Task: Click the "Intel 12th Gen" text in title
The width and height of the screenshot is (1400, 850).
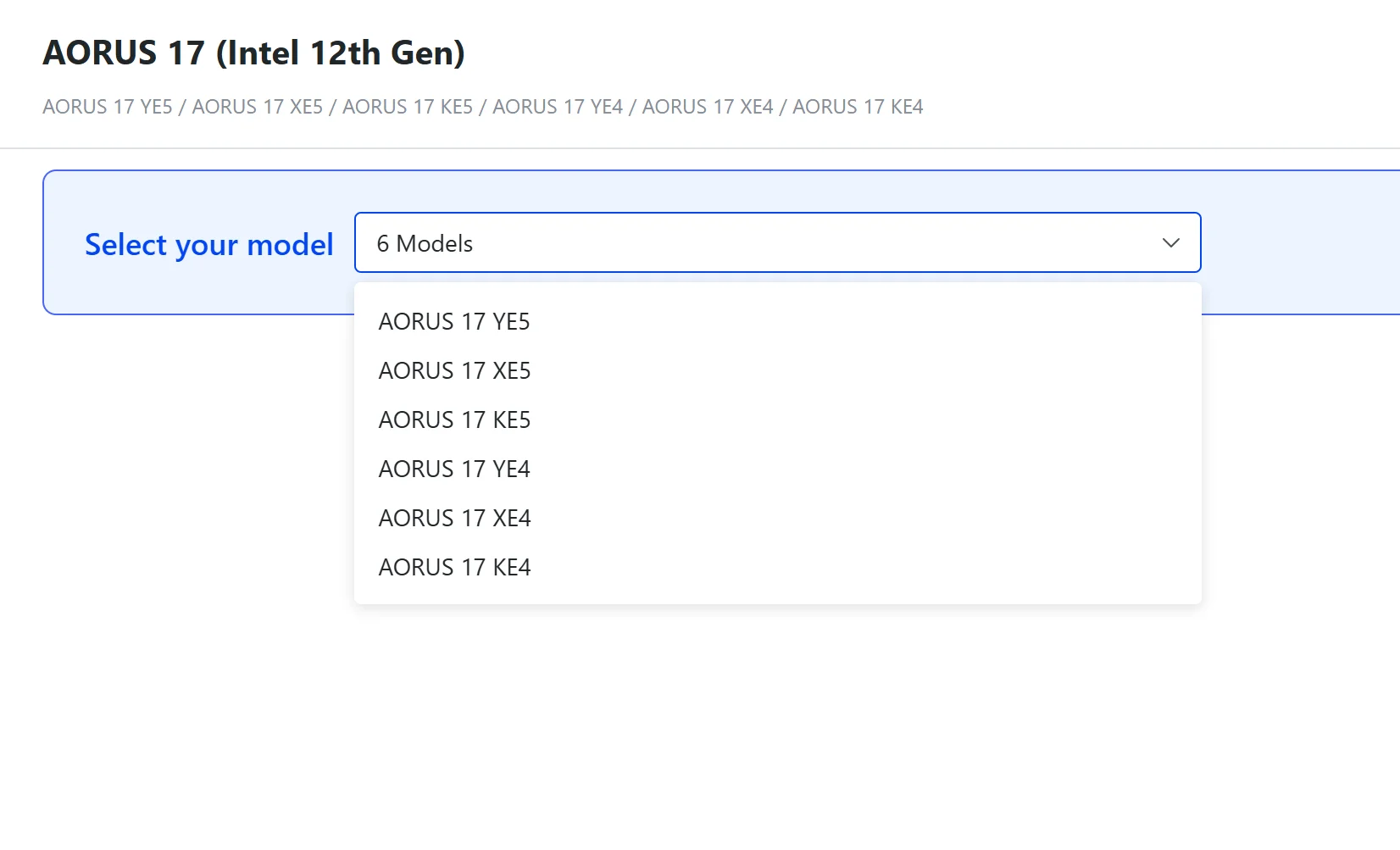Action: [x=341, y=53]
